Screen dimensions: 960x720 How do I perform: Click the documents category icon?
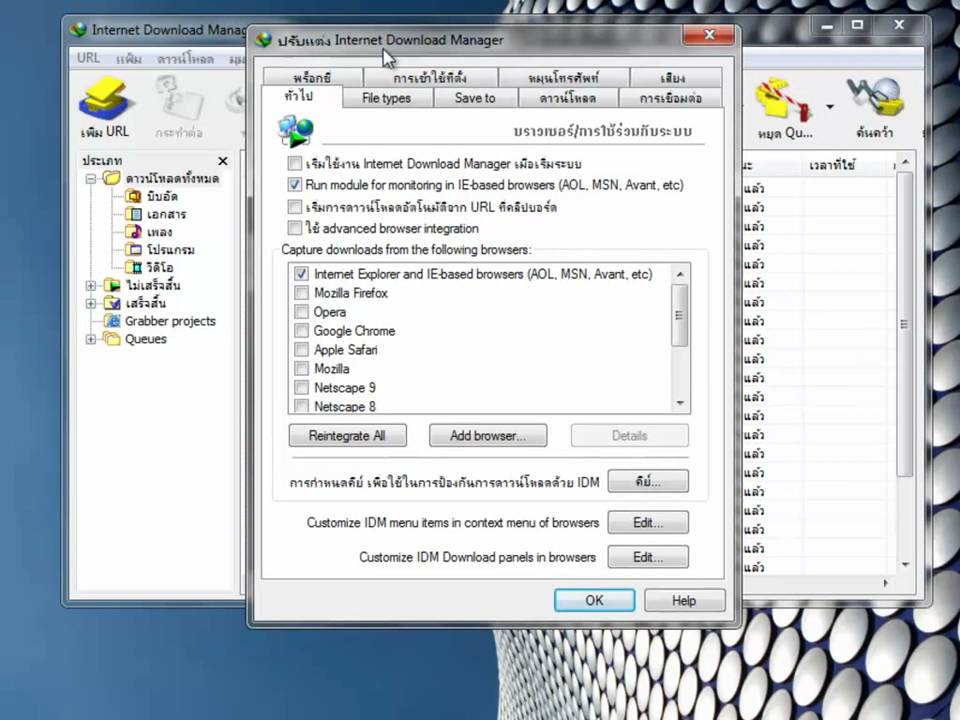[x=133, y=214]
